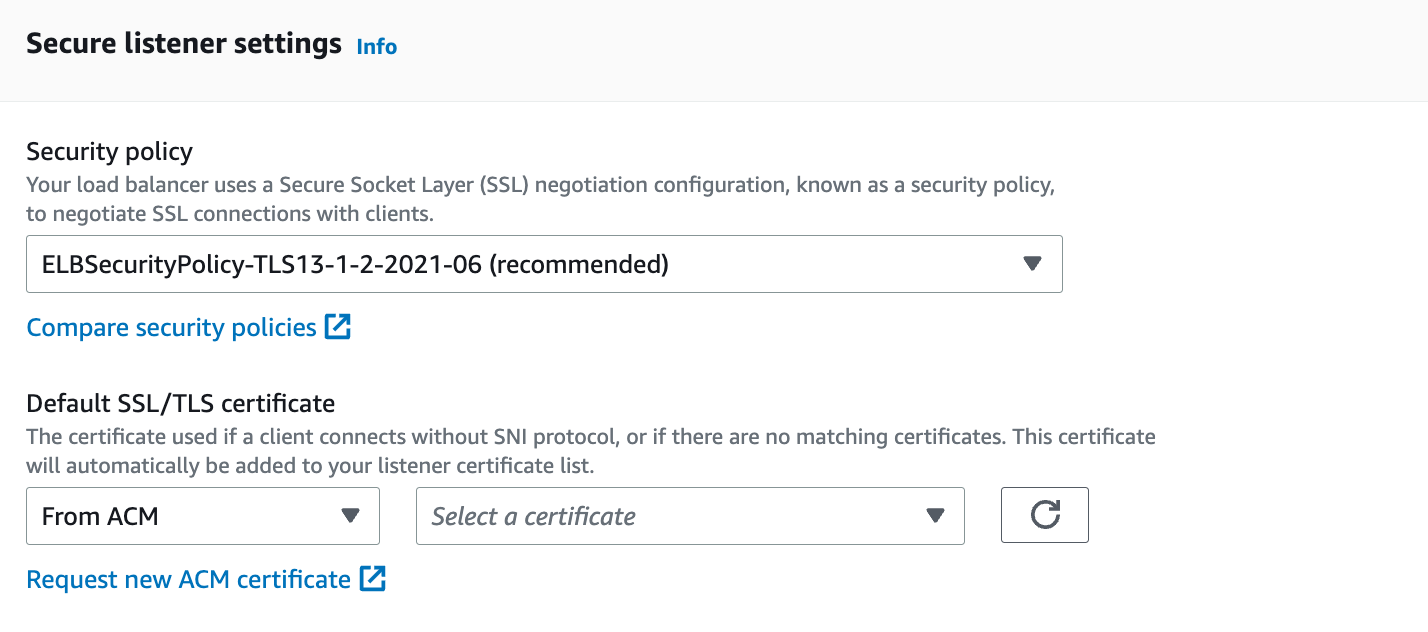Screen dimensions: 1428x632
Task: Click the refresh certificates icon button
Action: point(1044,515)
